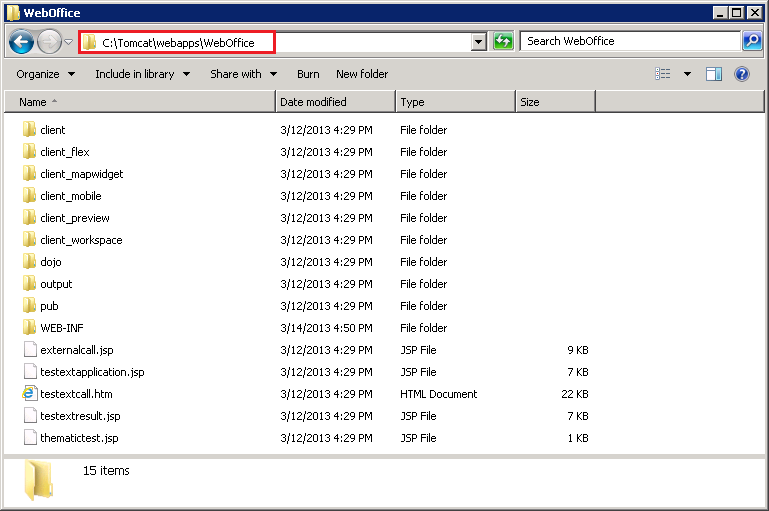Select the testextcall.htm Internet Explorer icon

click(29, 393)
